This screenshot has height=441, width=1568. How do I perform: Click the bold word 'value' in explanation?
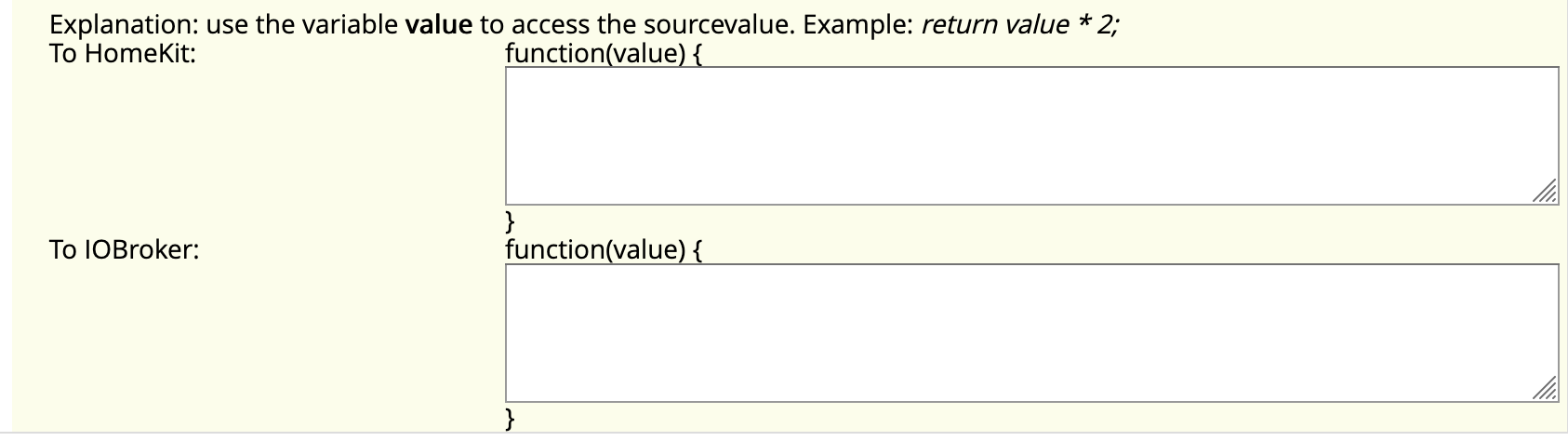tap(439, 25)
